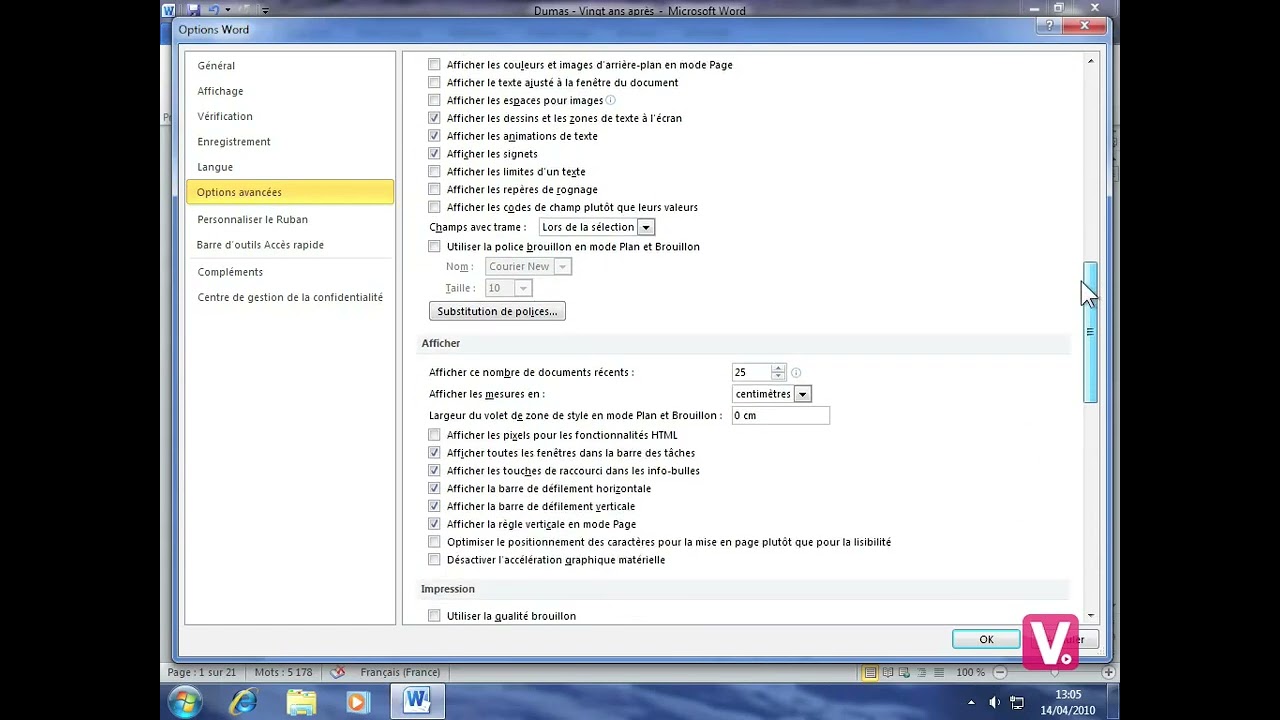Toggle 'Afficher la règle verticale en mode Page'
Viewport: 1280px width, 720px height.
click(434, 524)
